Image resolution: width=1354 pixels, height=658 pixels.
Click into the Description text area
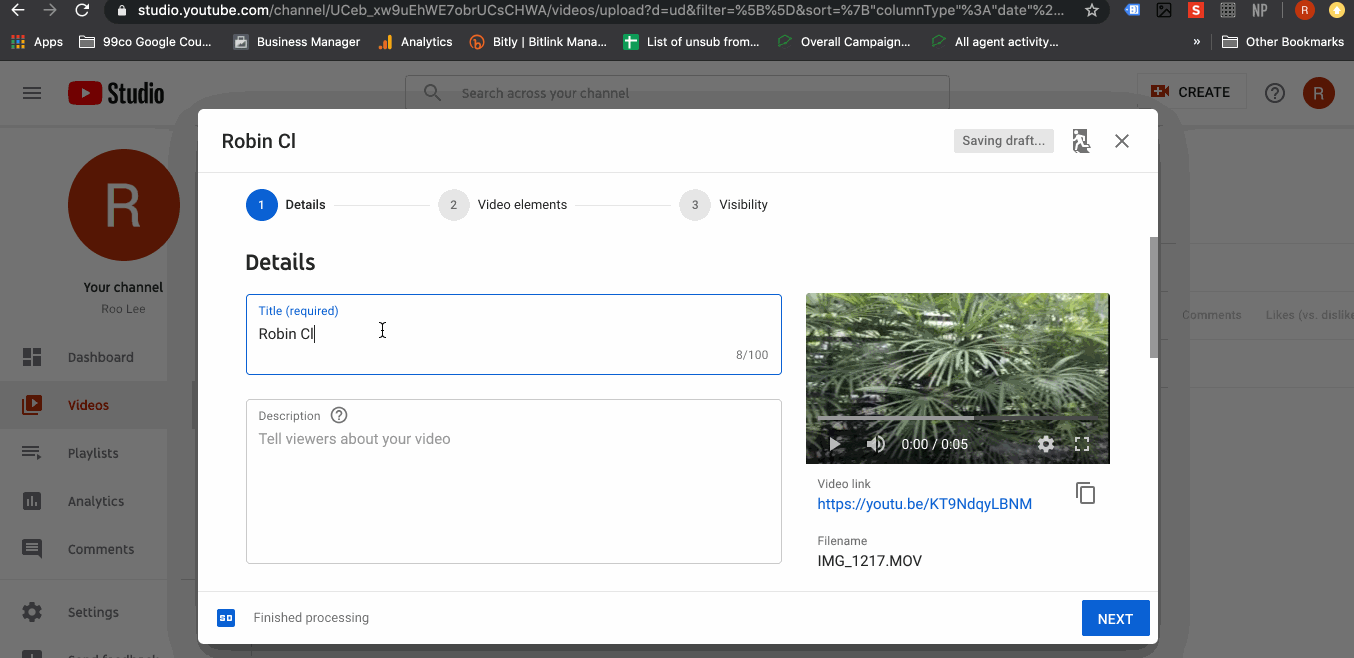pos(514,481)
